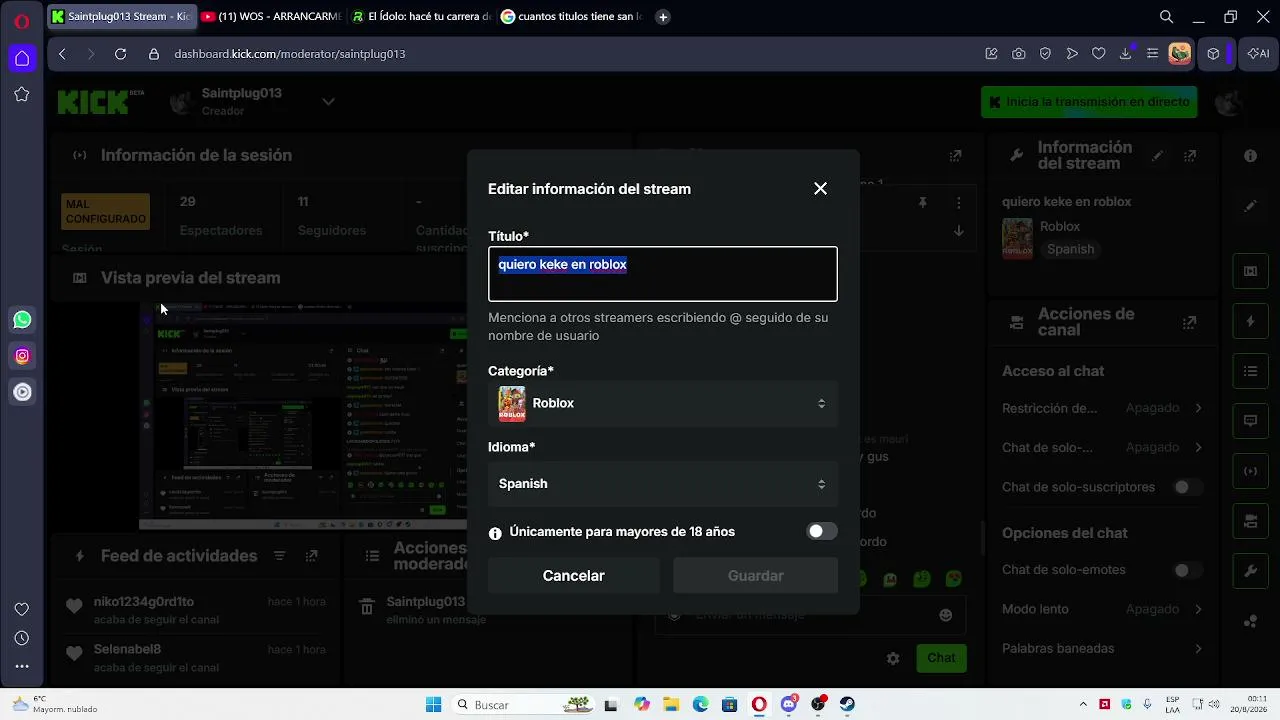Open Opera sidebar more options dots
The width and height of the screenshot is (1280, 720).
(22, 666)
